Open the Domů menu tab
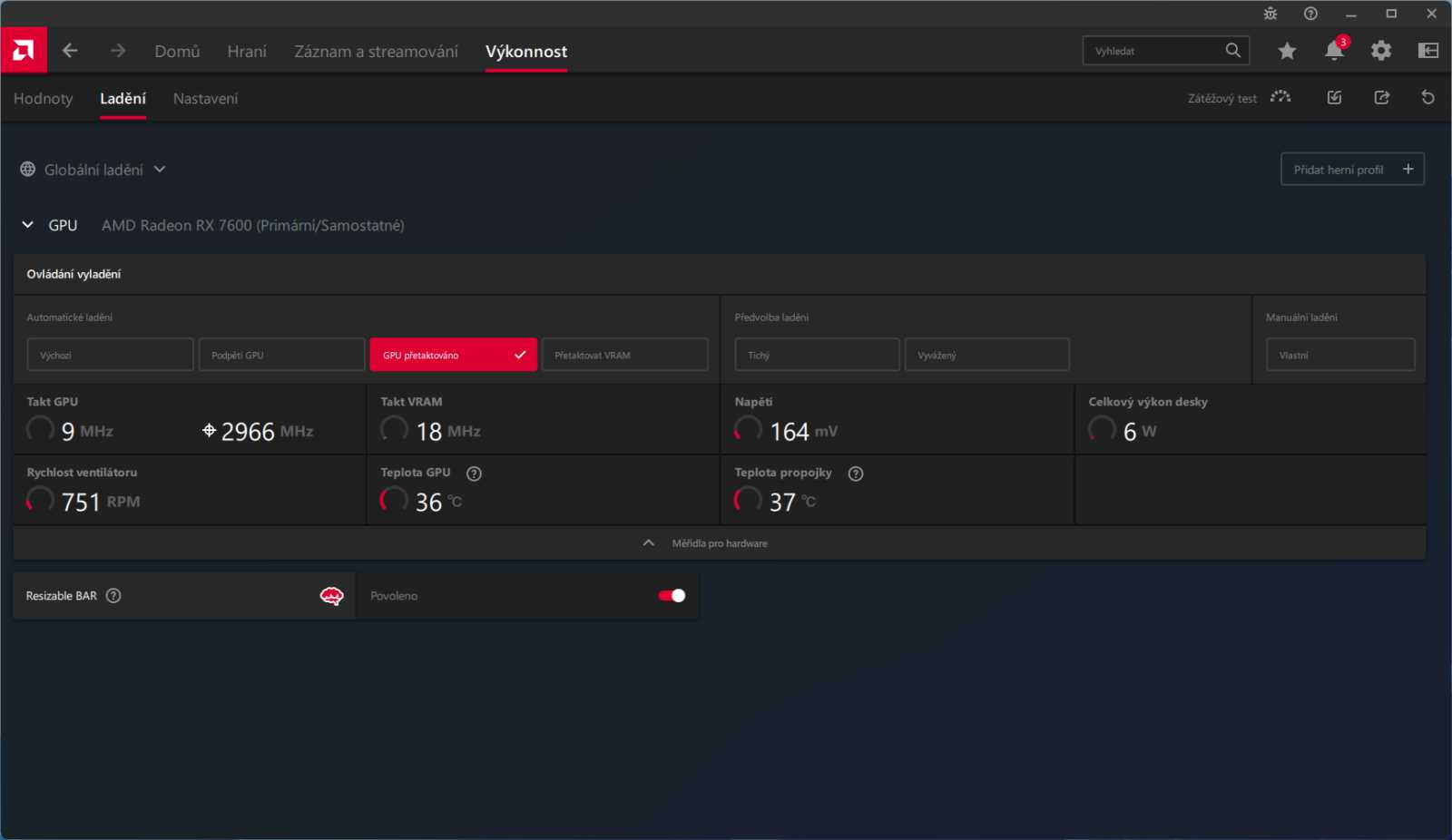Screen dimensions: 1452x840 pos(177,52)
